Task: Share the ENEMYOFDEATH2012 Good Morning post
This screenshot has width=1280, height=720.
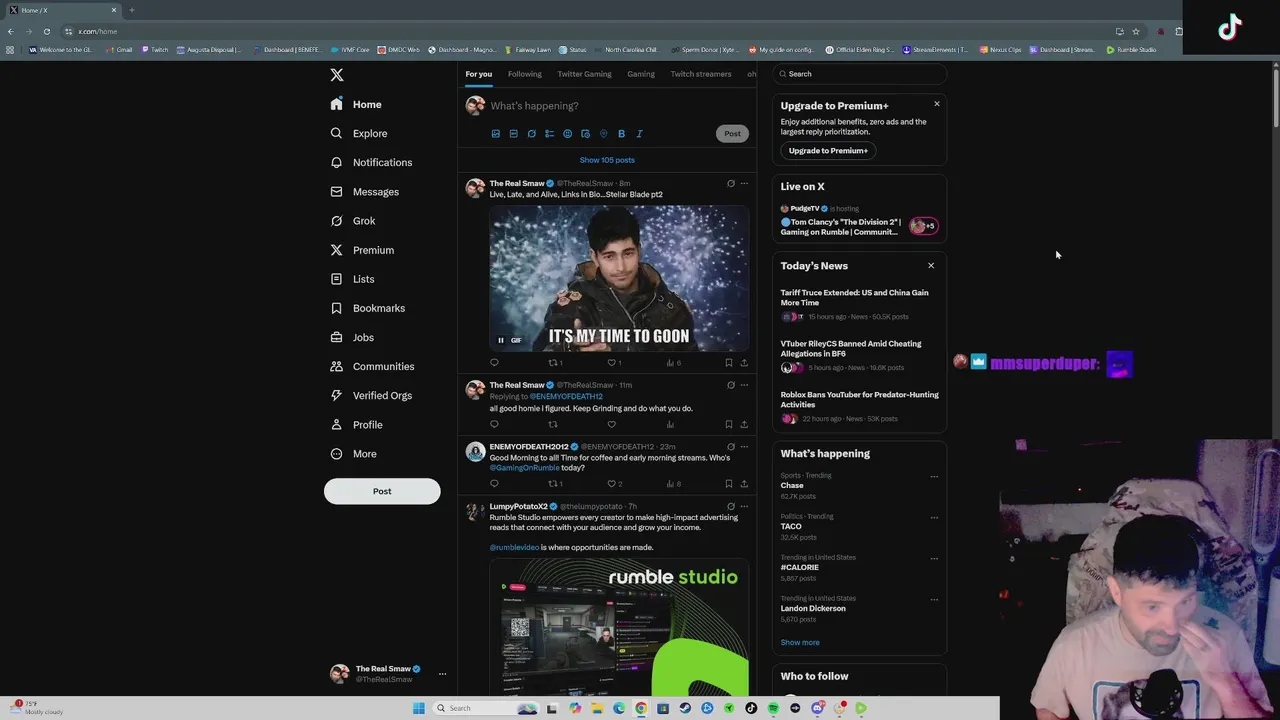Action: tap(744, 484)
